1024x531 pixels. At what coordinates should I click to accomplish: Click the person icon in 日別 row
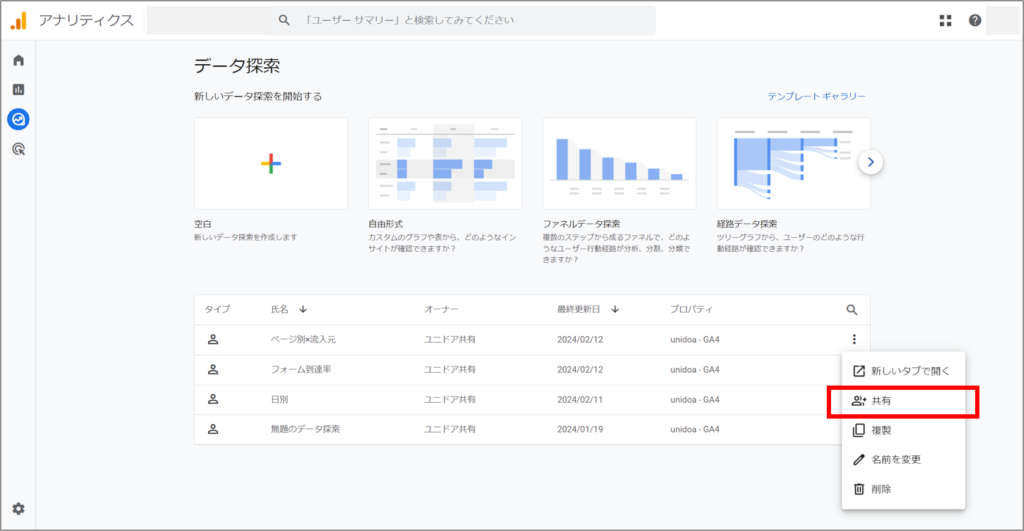(213, 400)
